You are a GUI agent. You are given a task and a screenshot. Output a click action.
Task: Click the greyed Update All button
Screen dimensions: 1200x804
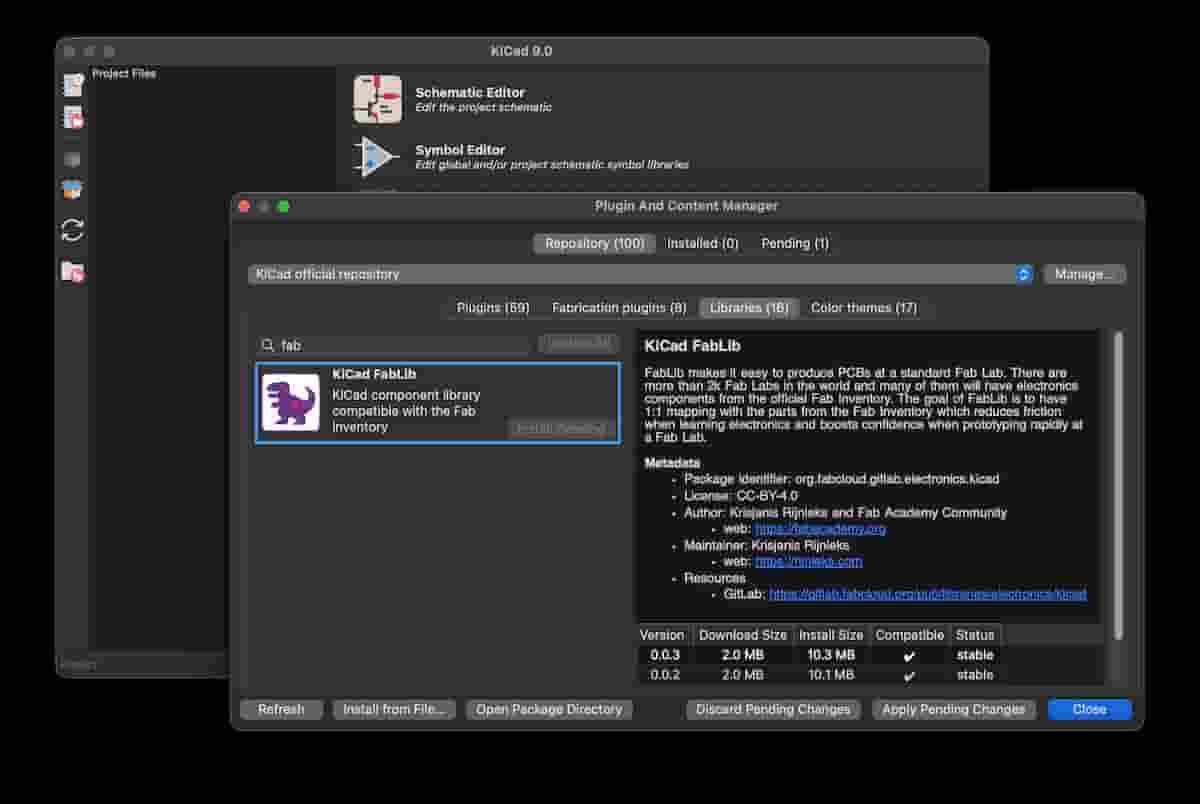pyautogui.click(x=578, y=344)
